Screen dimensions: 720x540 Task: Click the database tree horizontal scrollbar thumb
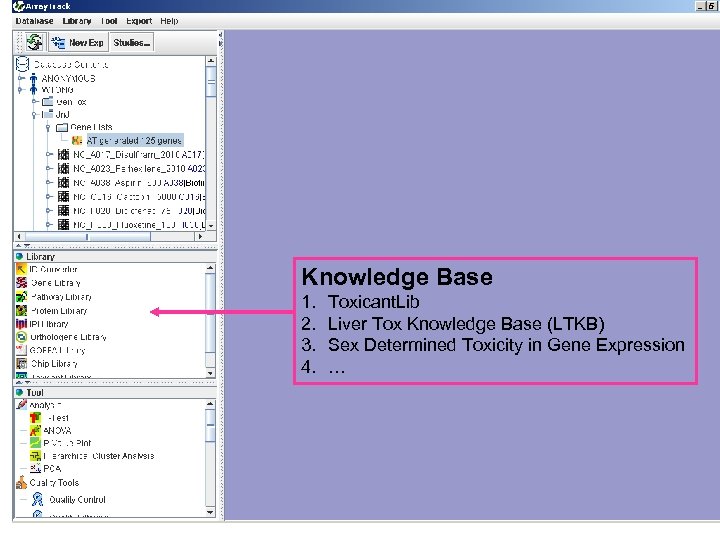(87, 236)
